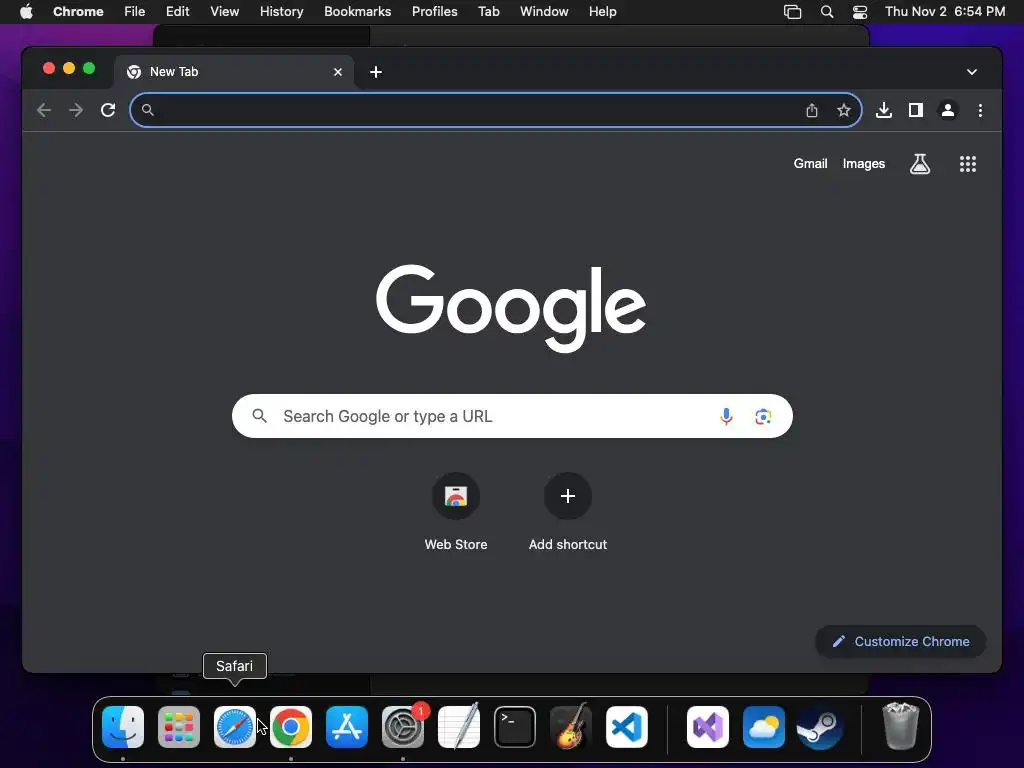The height and width of the screenshot is (768, 1024).
Task: Open the Weather app from the Dock
Action: (763, 727)
